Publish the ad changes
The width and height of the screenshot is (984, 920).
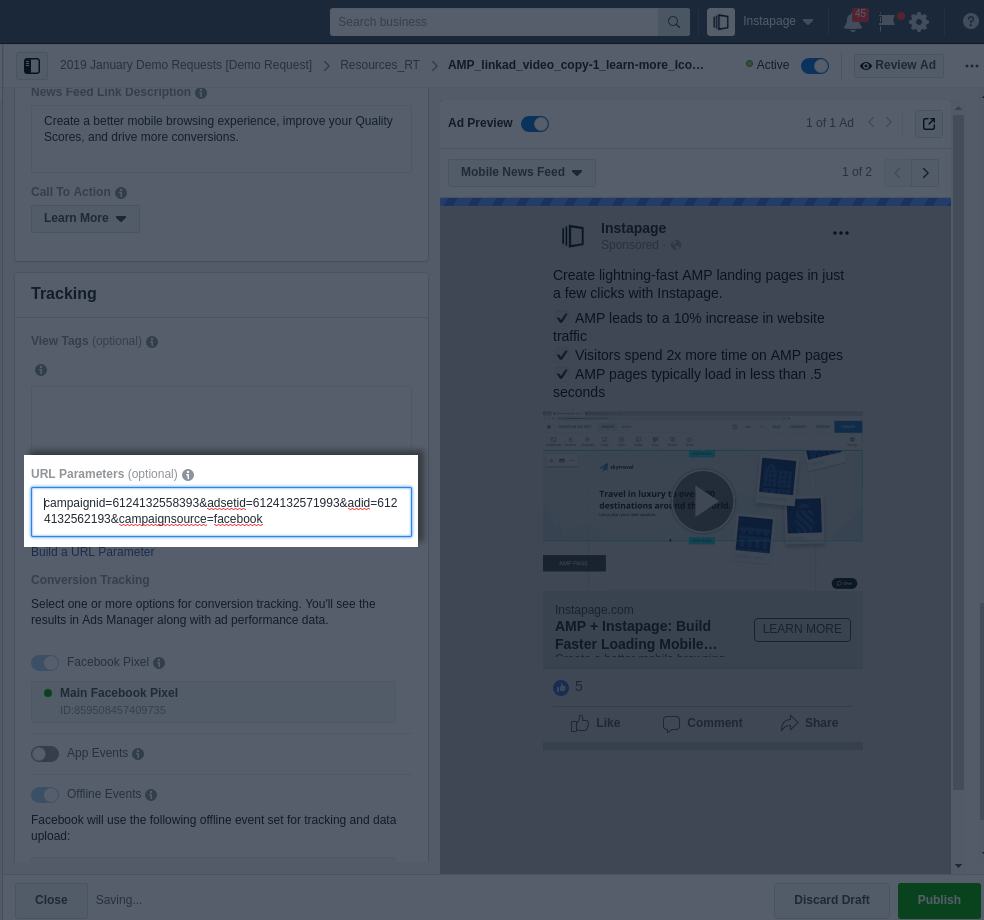pyautogui.click(x=938, y=900)
